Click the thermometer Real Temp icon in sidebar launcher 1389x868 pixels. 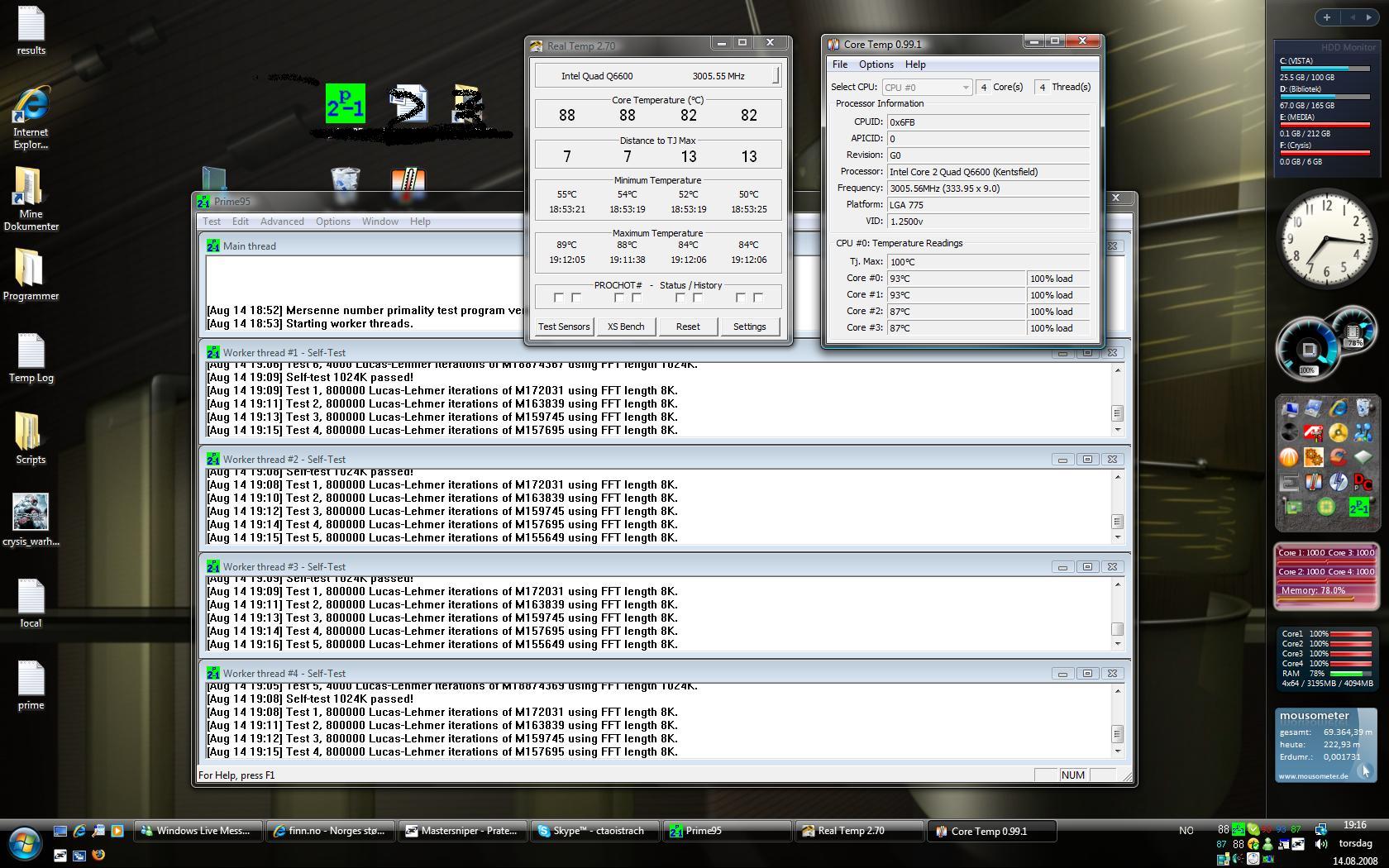pyautogui.click(x=1313, y=482)
